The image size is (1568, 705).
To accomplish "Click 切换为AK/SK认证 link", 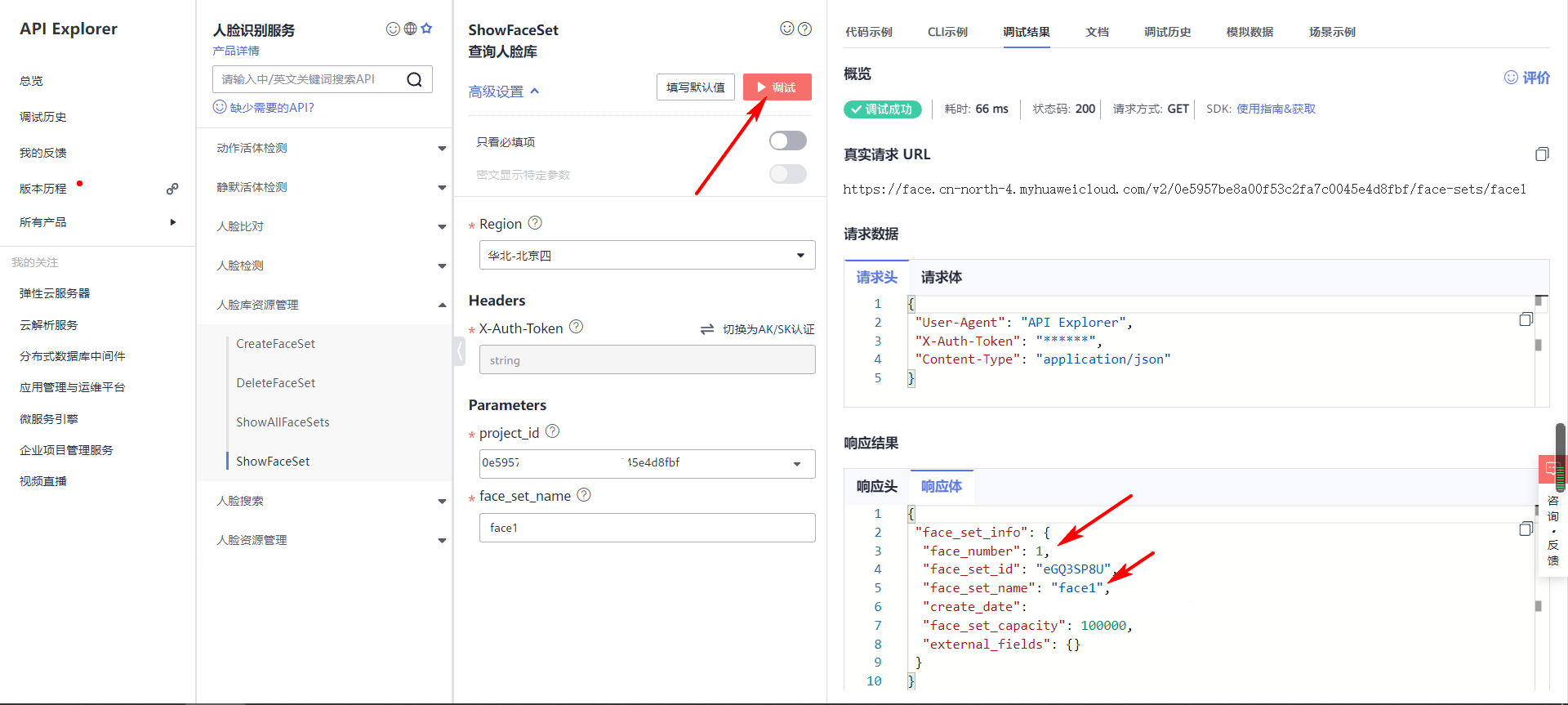I will pyautogui.click(x=768, y=329).
